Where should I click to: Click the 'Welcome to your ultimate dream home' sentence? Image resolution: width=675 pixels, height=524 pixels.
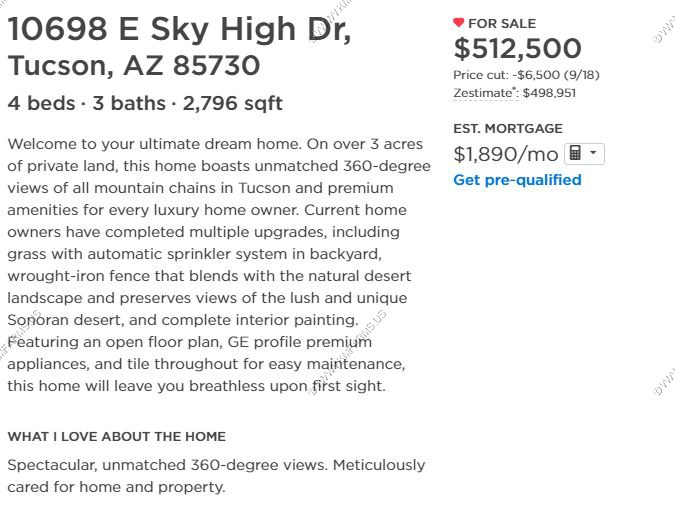[155, 144]
